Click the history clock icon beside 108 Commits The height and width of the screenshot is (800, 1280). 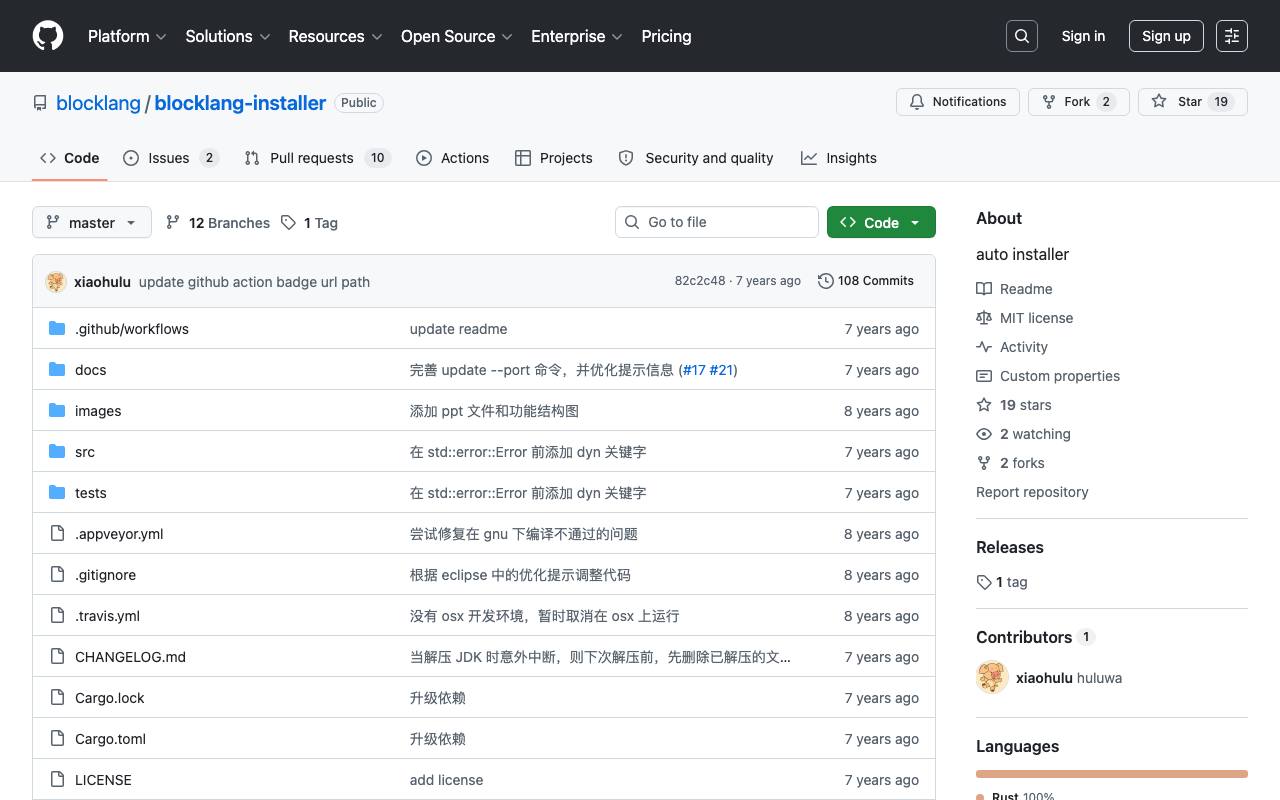click(x=826, y=281)
